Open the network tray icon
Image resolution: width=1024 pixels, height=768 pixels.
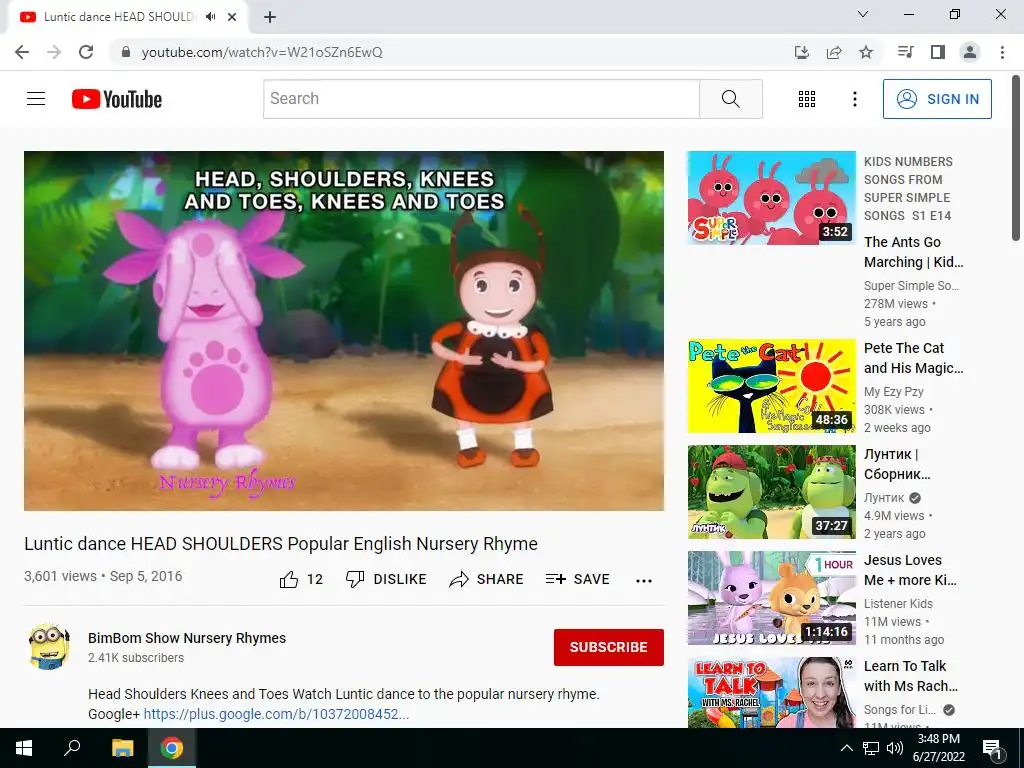(871, 748)
